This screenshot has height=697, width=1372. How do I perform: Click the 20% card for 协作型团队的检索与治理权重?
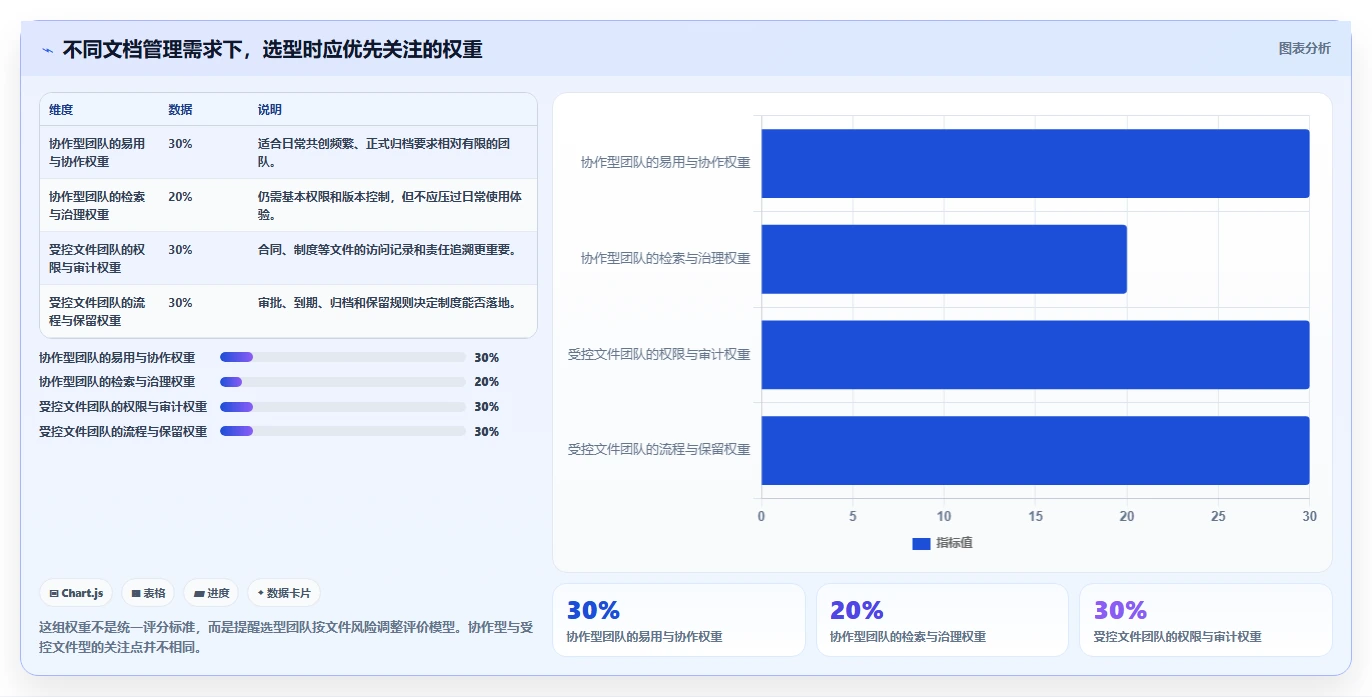coord(942,620)
